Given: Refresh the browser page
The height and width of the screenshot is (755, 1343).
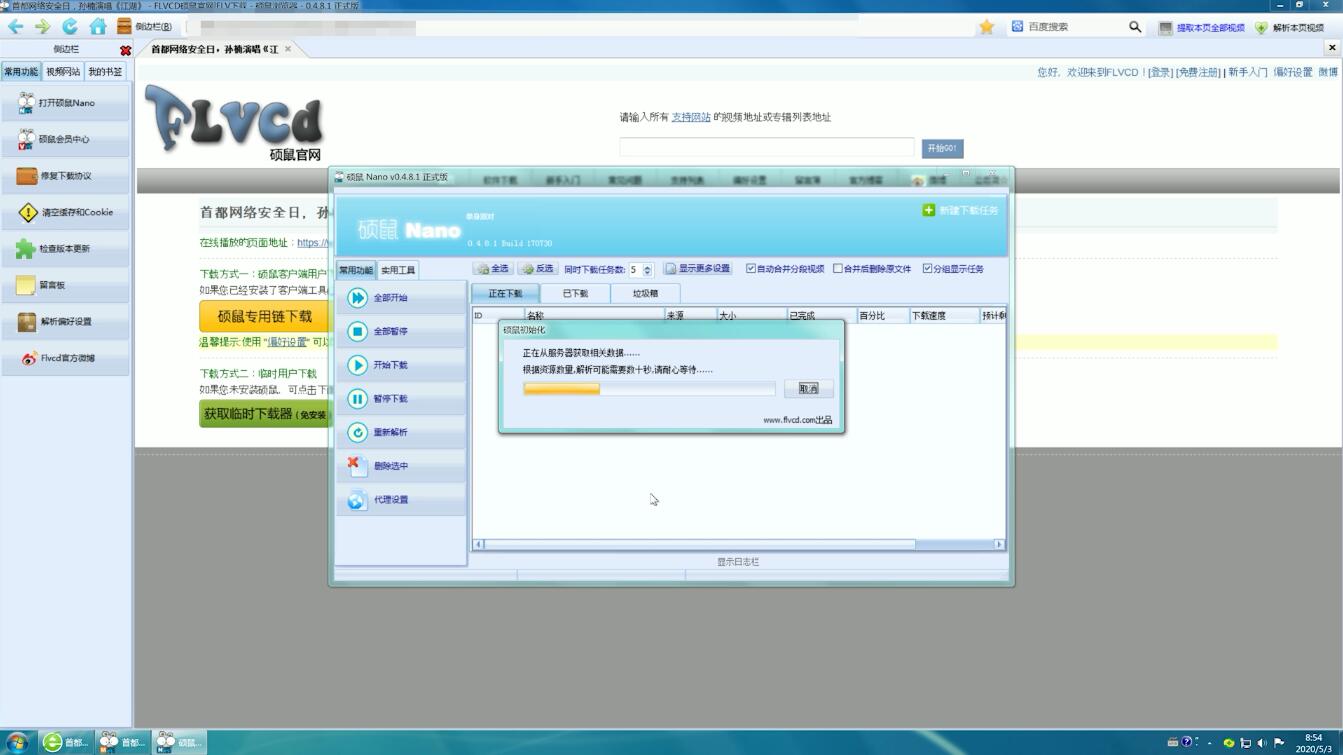Looking at the screenshot, I should [x=69, y=27].
